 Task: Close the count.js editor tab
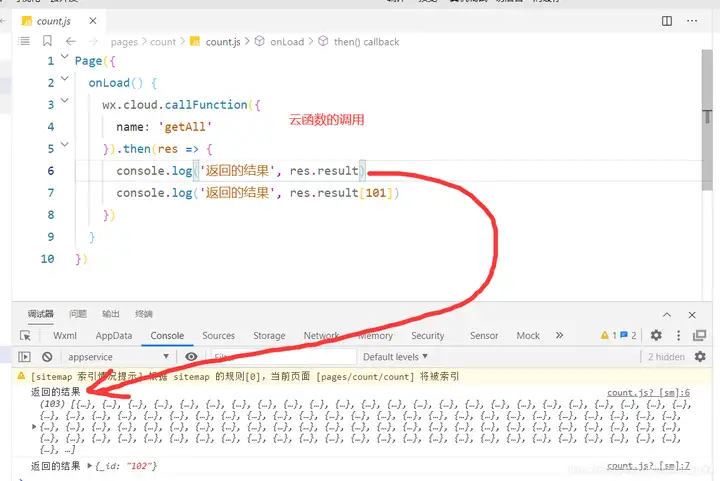(93, 21)
